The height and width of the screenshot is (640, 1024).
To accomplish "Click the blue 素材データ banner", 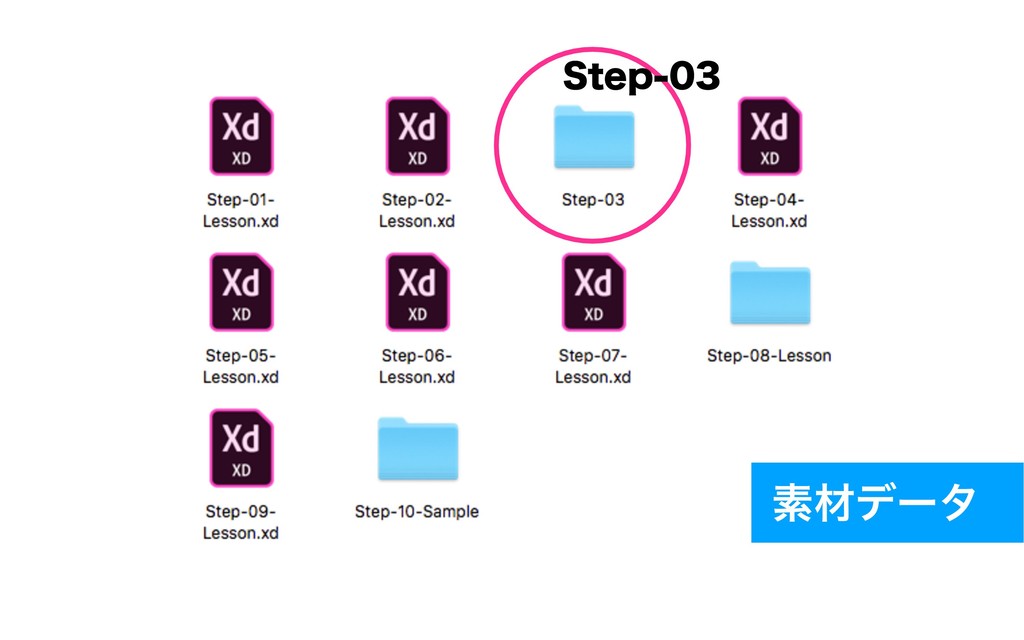I will click(887, 502).
